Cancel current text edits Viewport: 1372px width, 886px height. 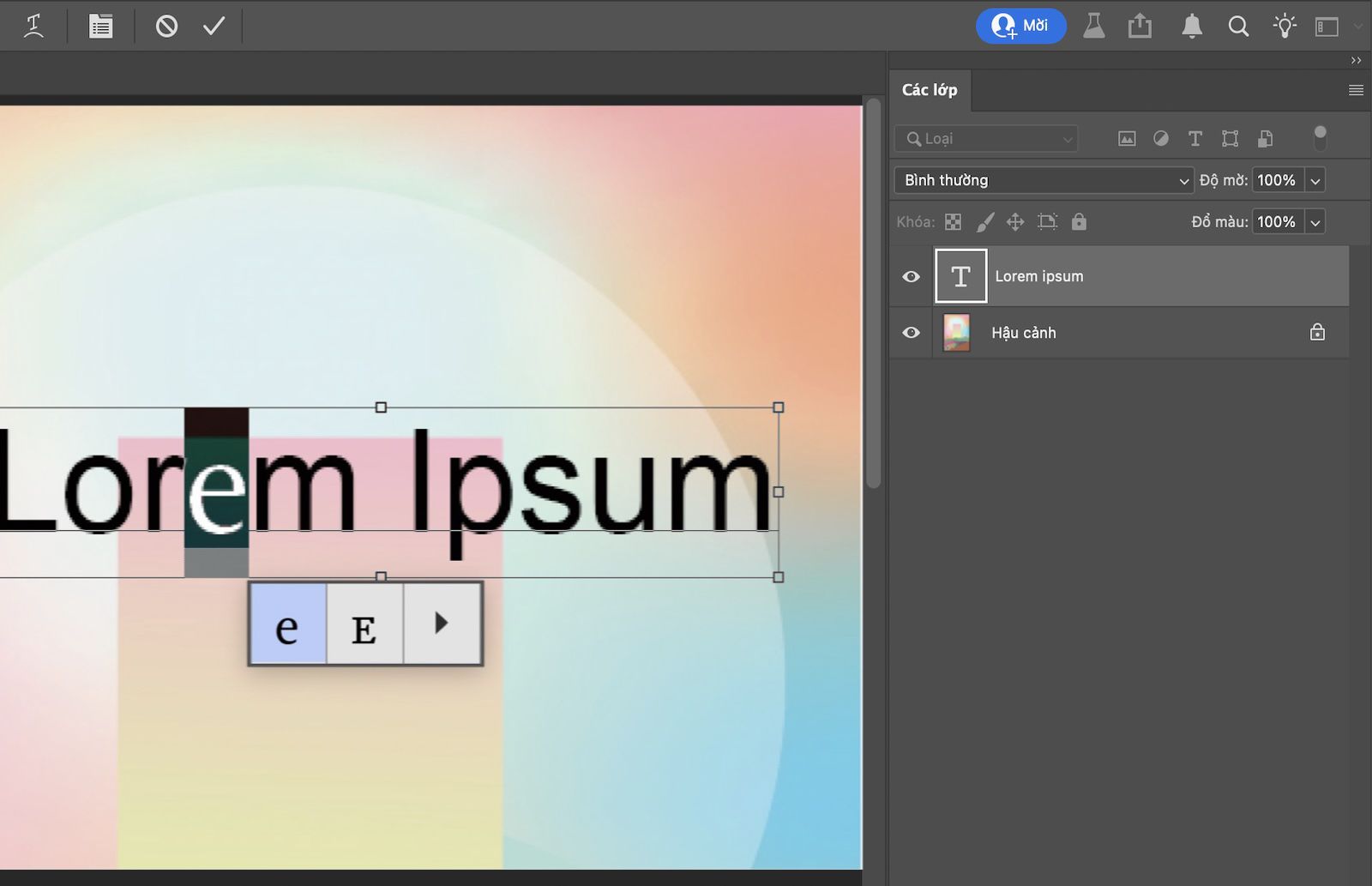166,26
